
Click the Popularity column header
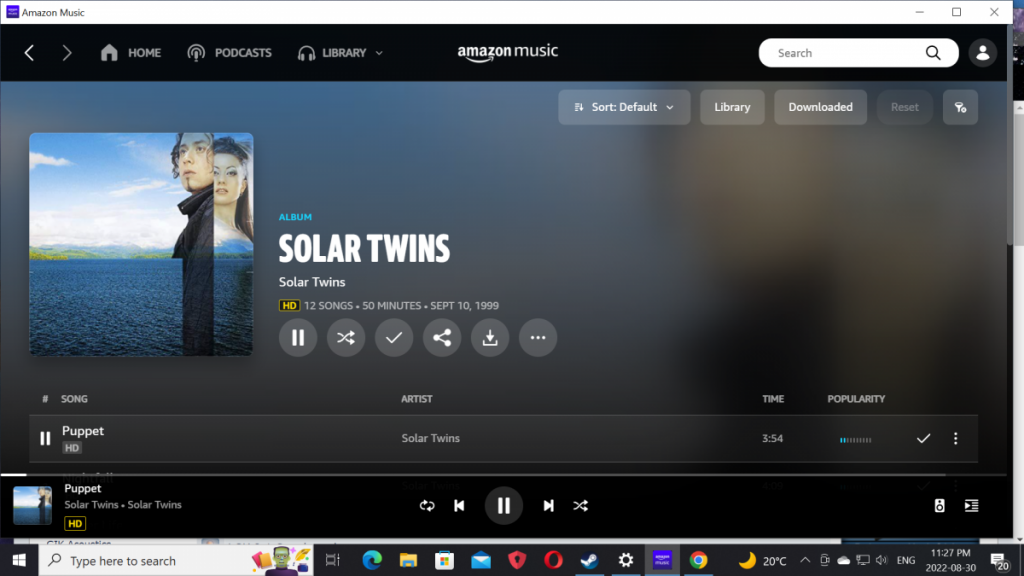tap(856, 399)
